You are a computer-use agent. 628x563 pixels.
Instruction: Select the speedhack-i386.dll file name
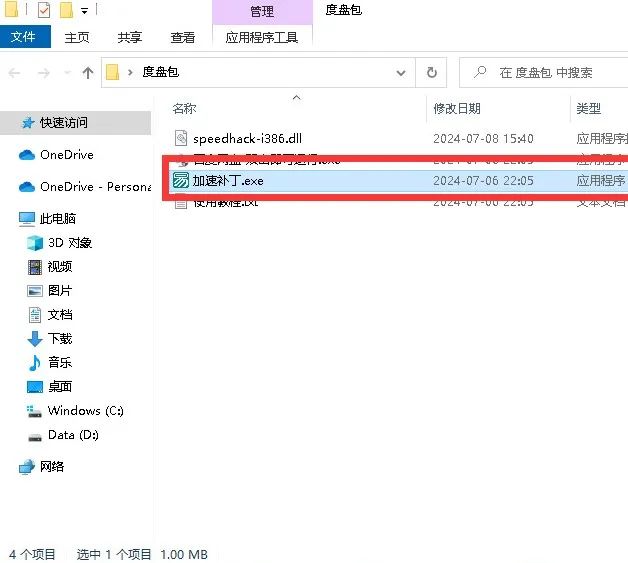click(x=247, y=139)
